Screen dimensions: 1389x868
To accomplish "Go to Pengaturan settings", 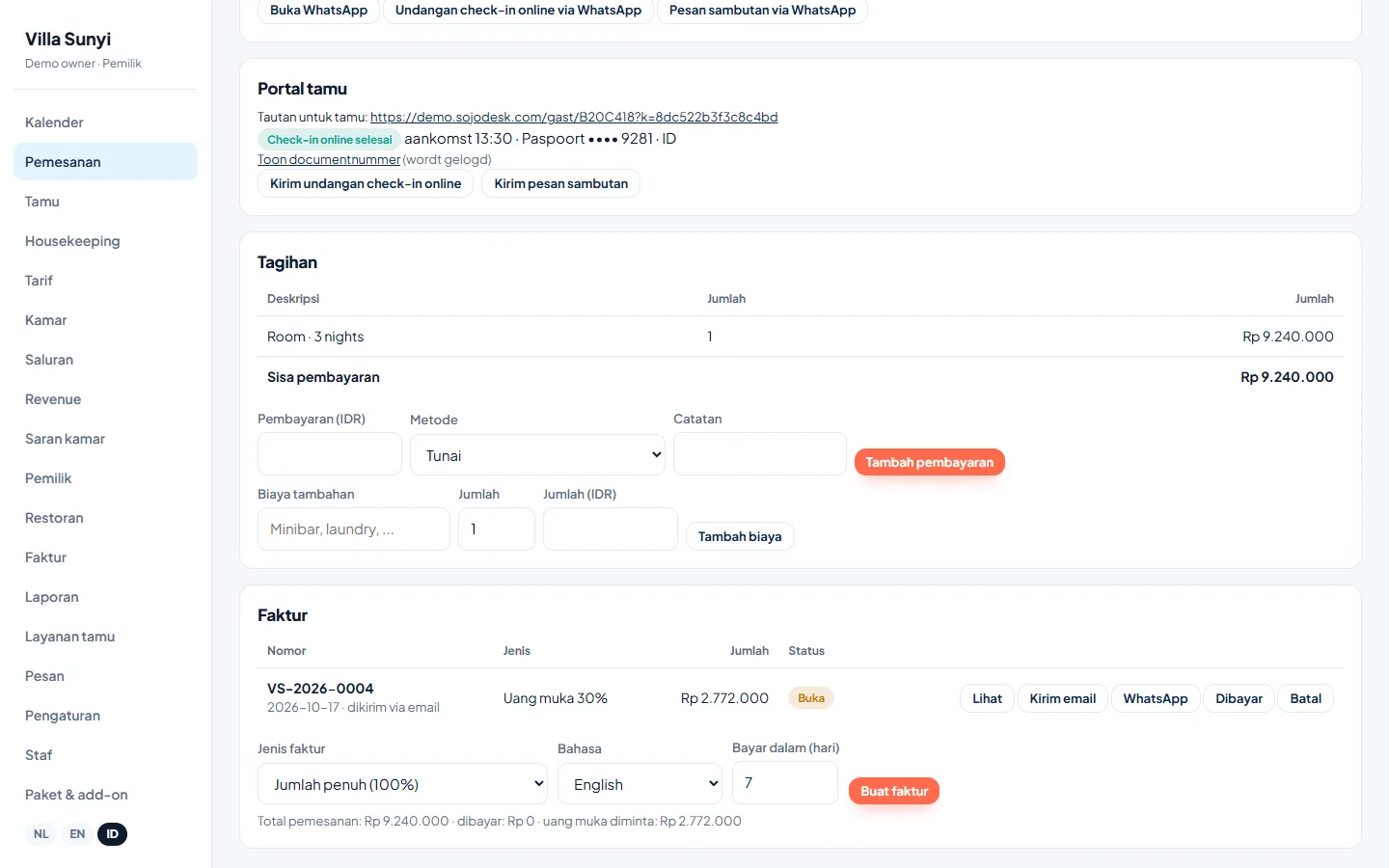I will 105,716.
